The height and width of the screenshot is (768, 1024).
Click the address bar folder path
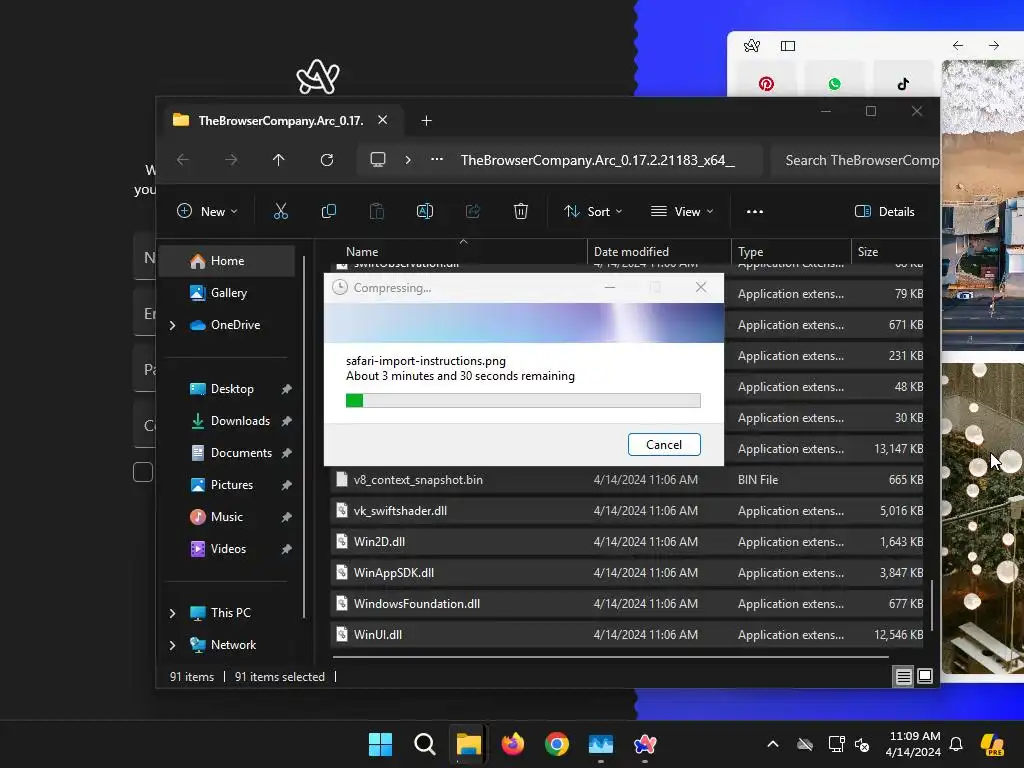click(x=598, y=160)
